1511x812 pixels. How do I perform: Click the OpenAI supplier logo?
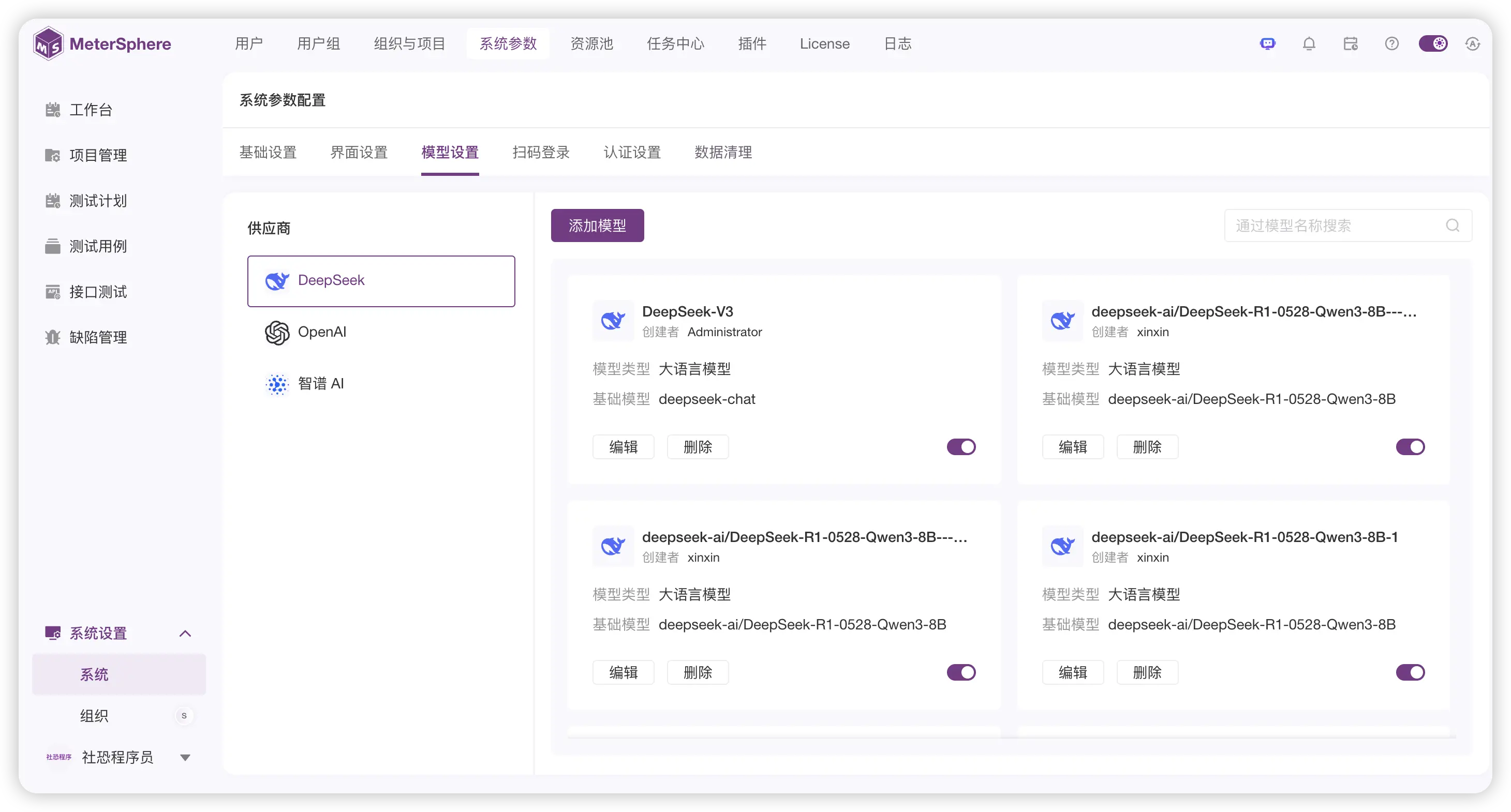click(x=277, y=333)
